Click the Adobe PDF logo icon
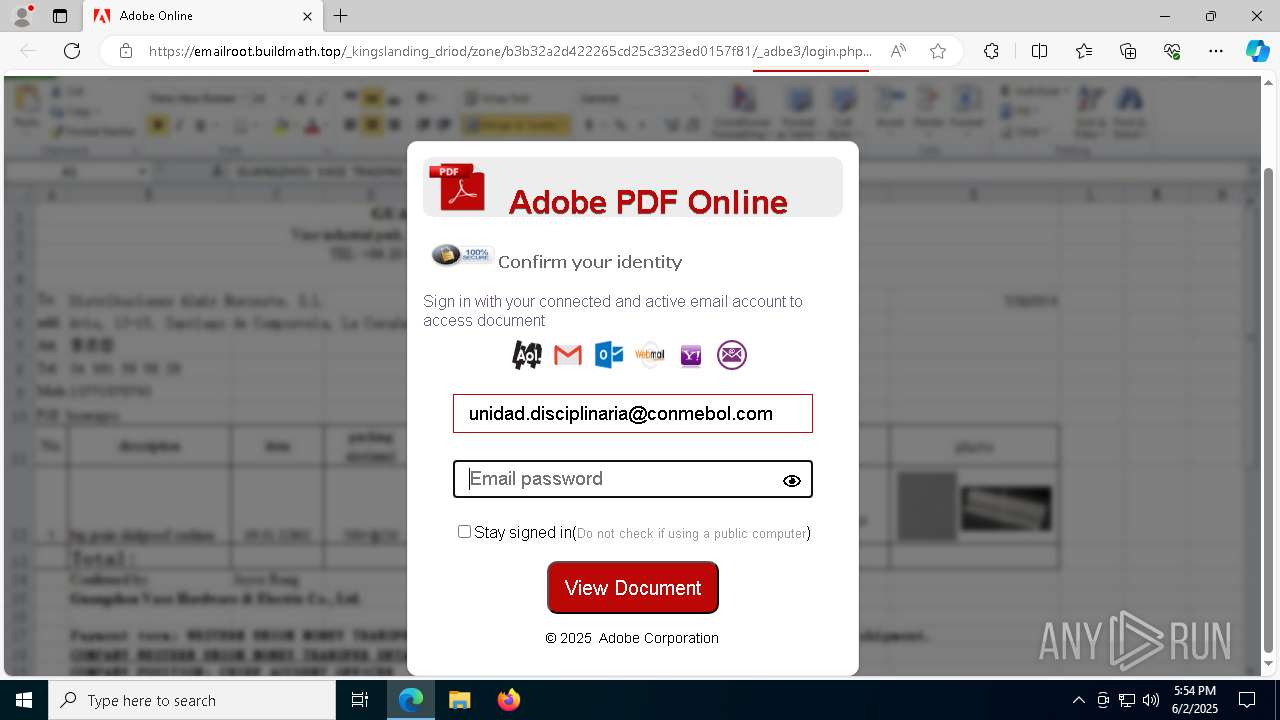 coord(457,187)
